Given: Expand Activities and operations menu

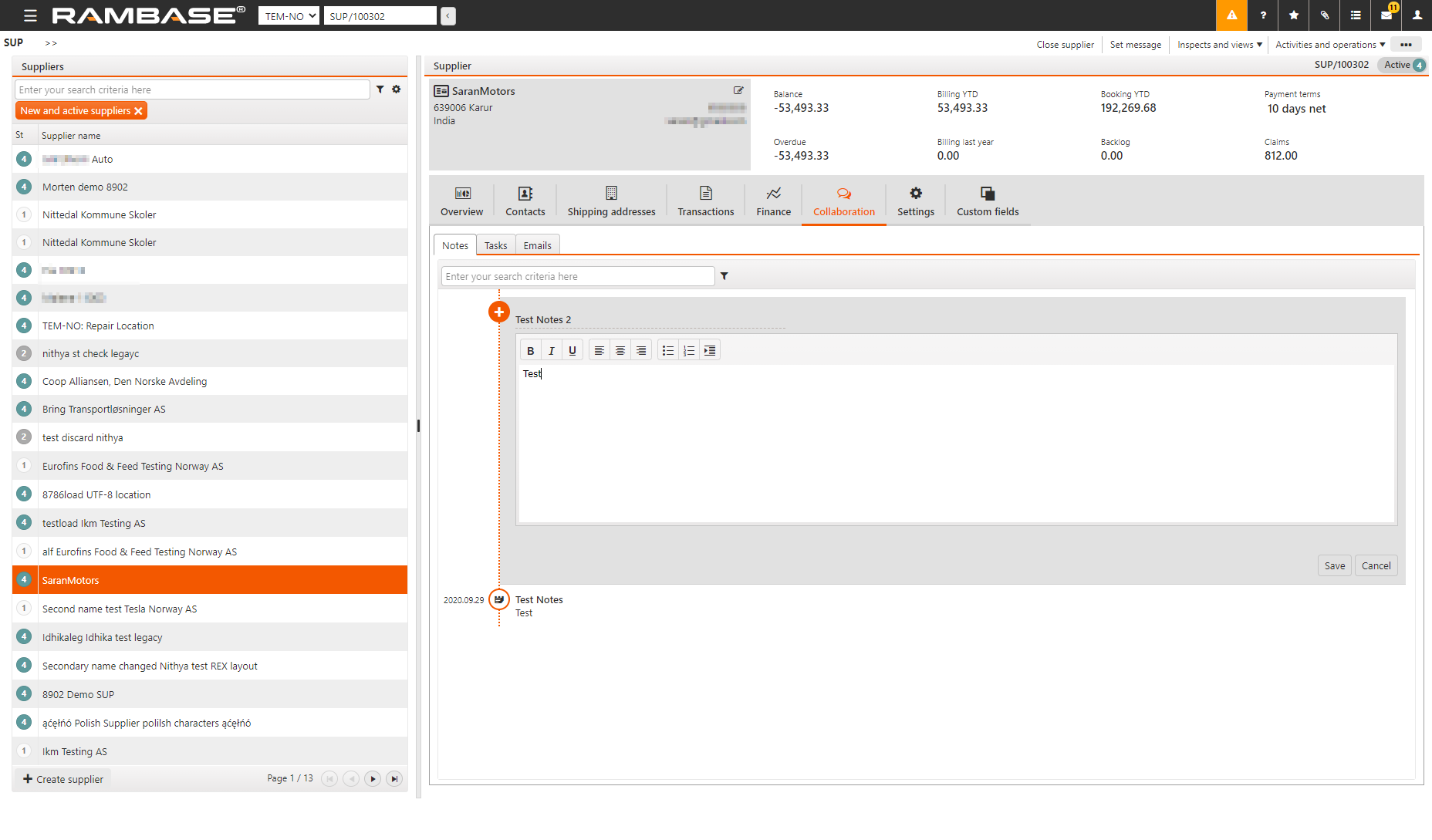Looking at the screenshot, I should [x=1330, y=45].
